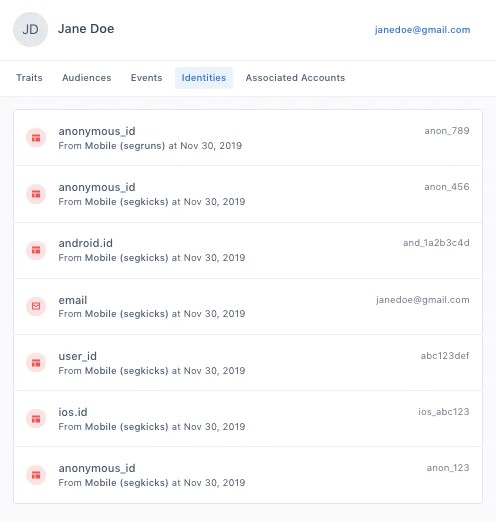Viewport: 496px width, 522px height.
Task: Click the anon_789 identifier value
Action: 447,131
